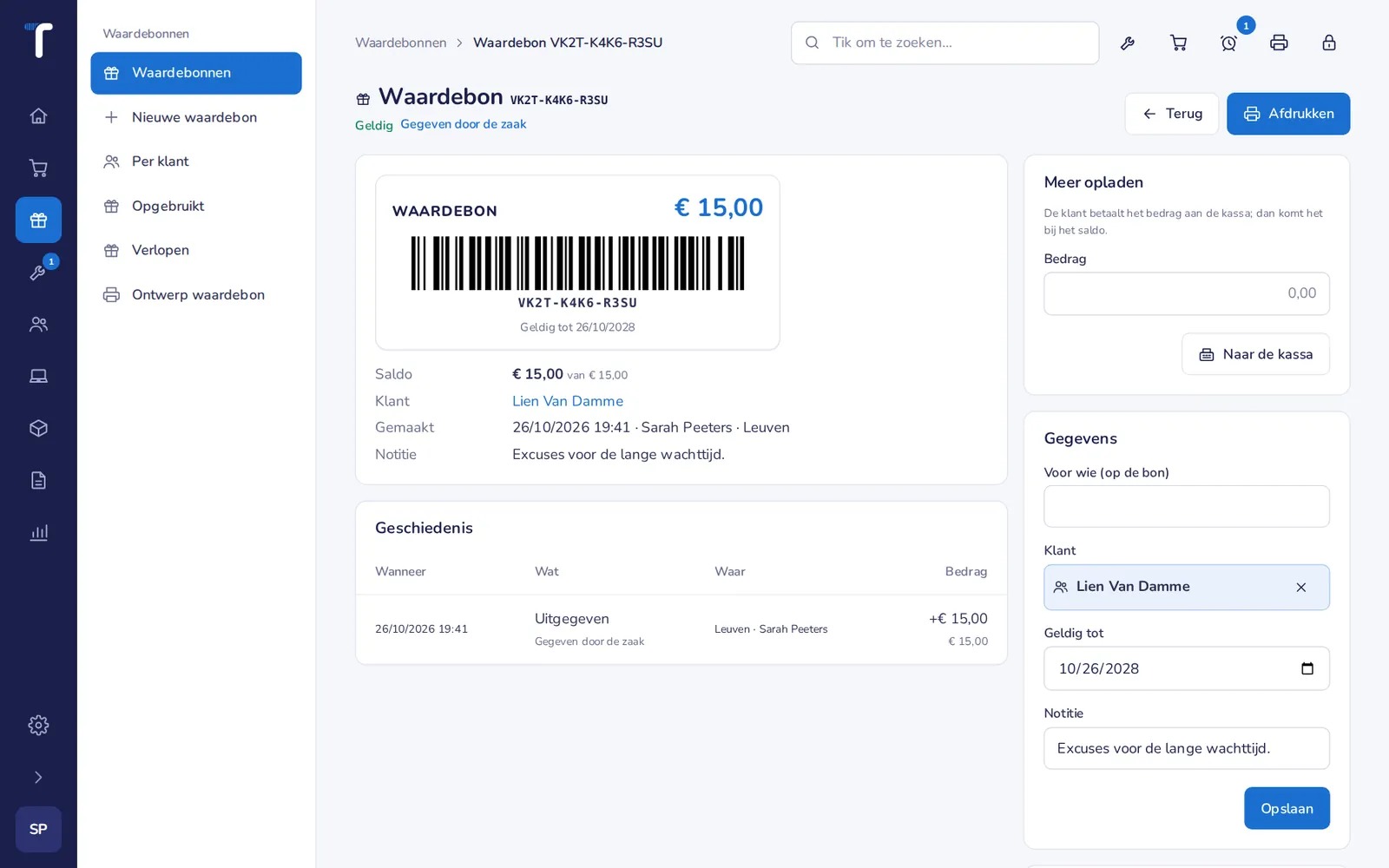This screenshot has width=1389, height=868.
Task: Click the app logo at top left
Action: click(38, 40)
